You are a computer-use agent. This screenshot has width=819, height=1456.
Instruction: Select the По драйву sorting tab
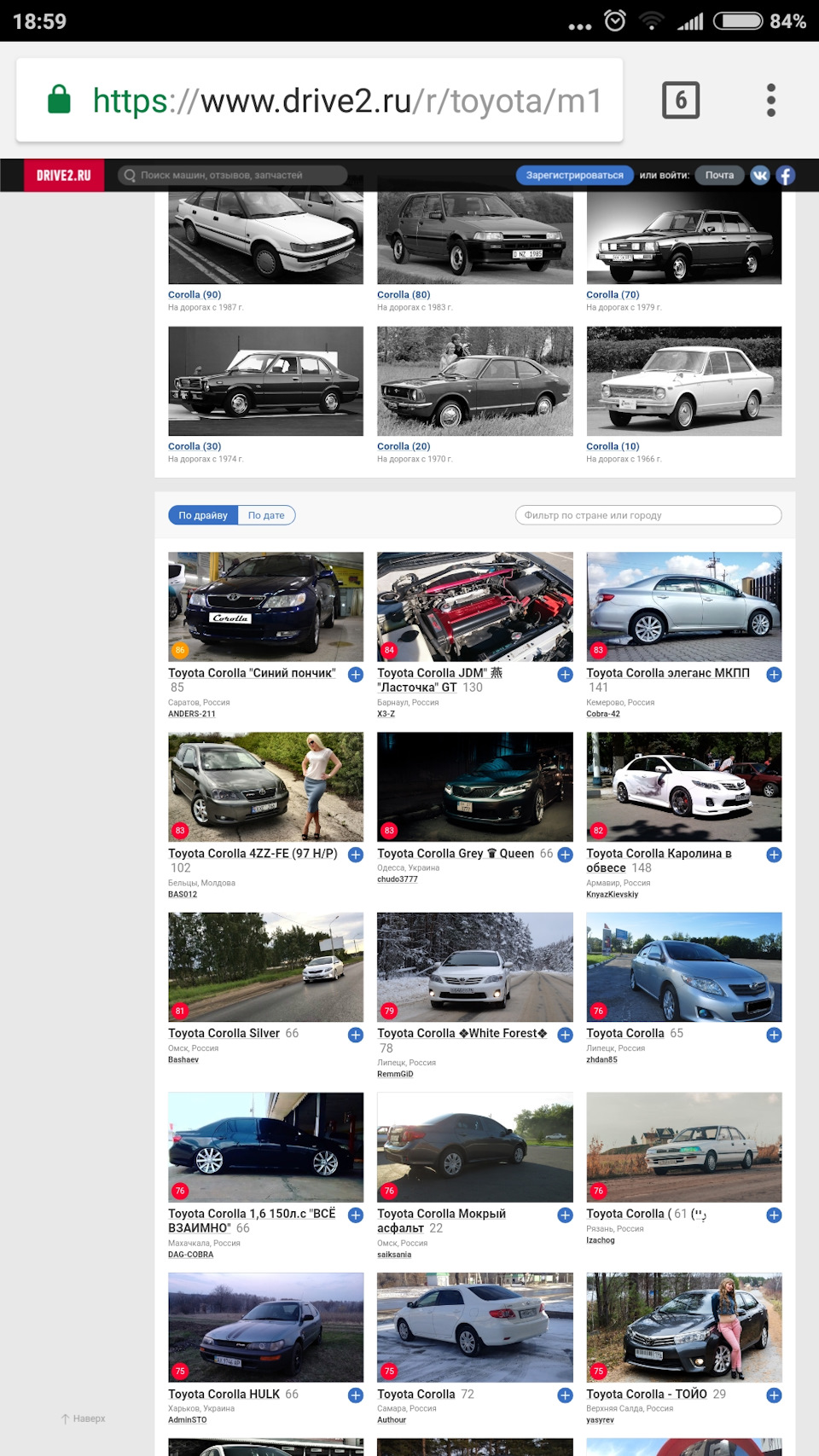pyautogui.click(x=203, y=515)
